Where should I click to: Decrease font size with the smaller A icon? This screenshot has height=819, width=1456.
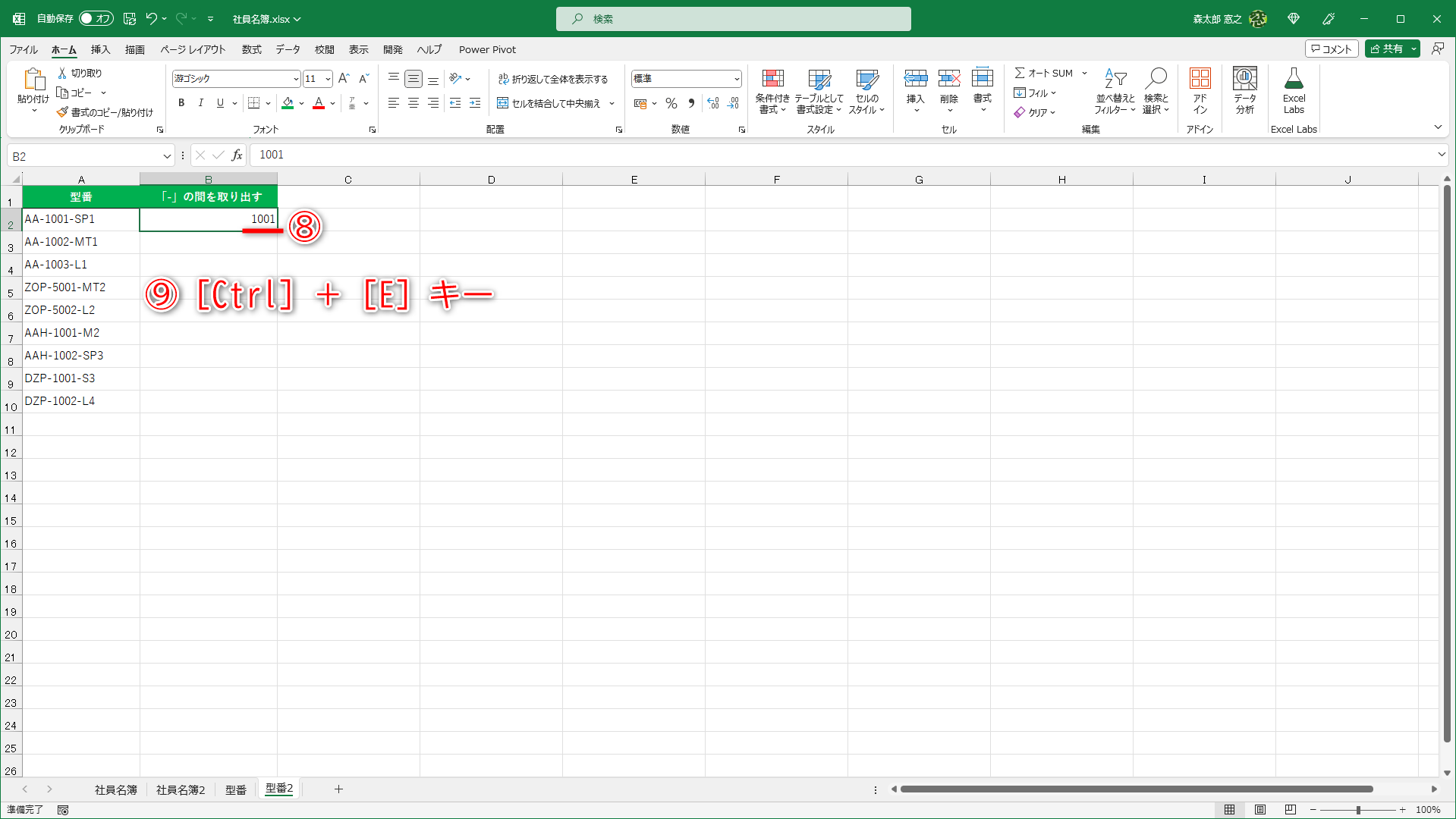click(x=364, y=78)
